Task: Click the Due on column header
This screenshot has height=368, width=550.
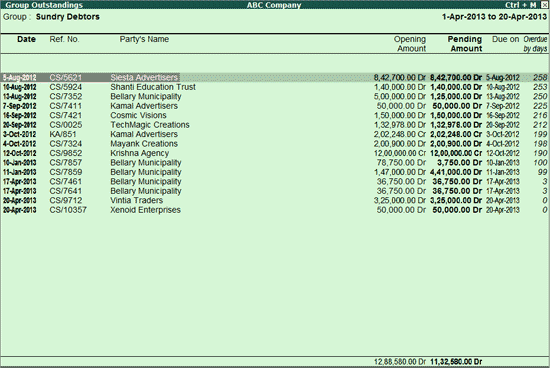Action: 505,39
